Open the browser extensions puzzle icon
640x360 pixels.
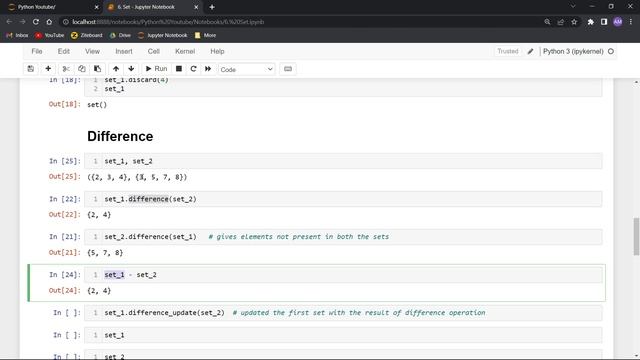click(x=591, y=22)
